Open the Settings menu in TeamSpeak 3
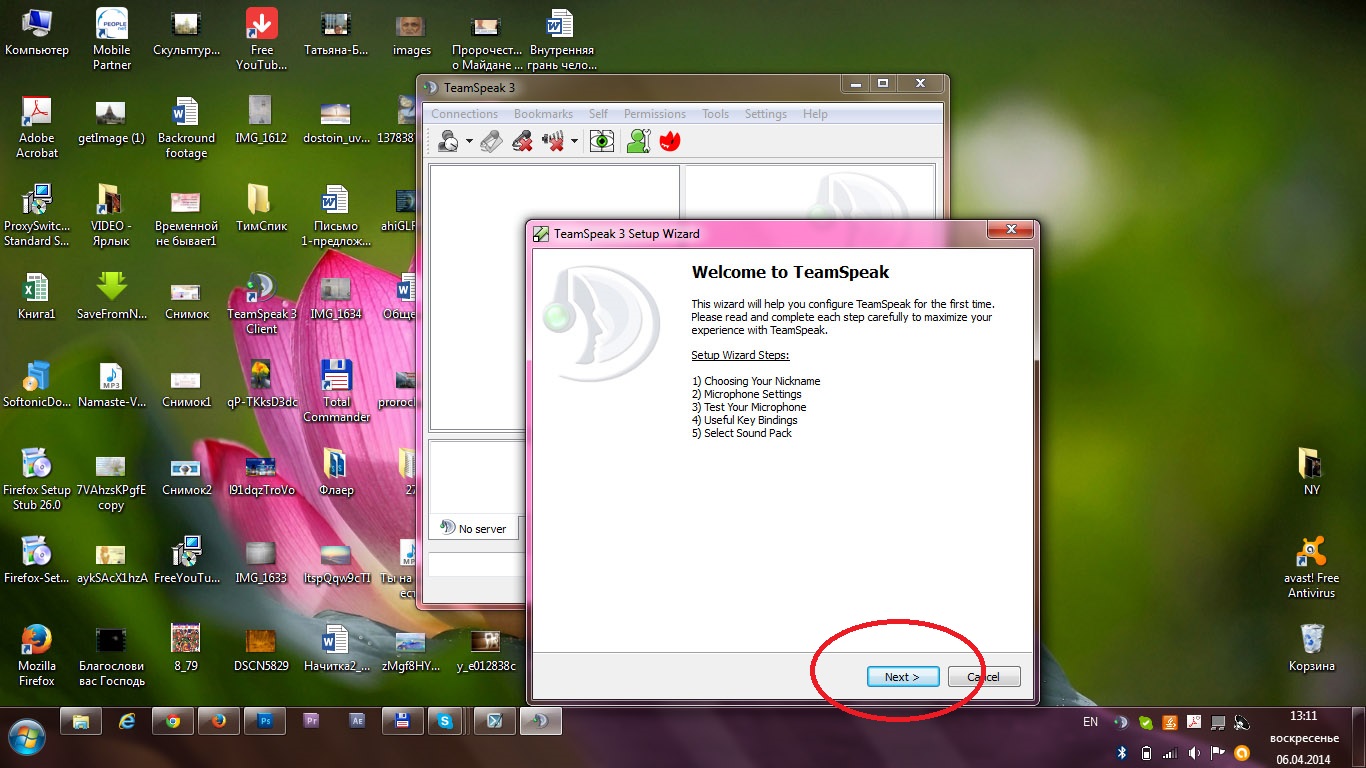The width and height of the screenshot is (1366, 768). click(x=766, y=114)
